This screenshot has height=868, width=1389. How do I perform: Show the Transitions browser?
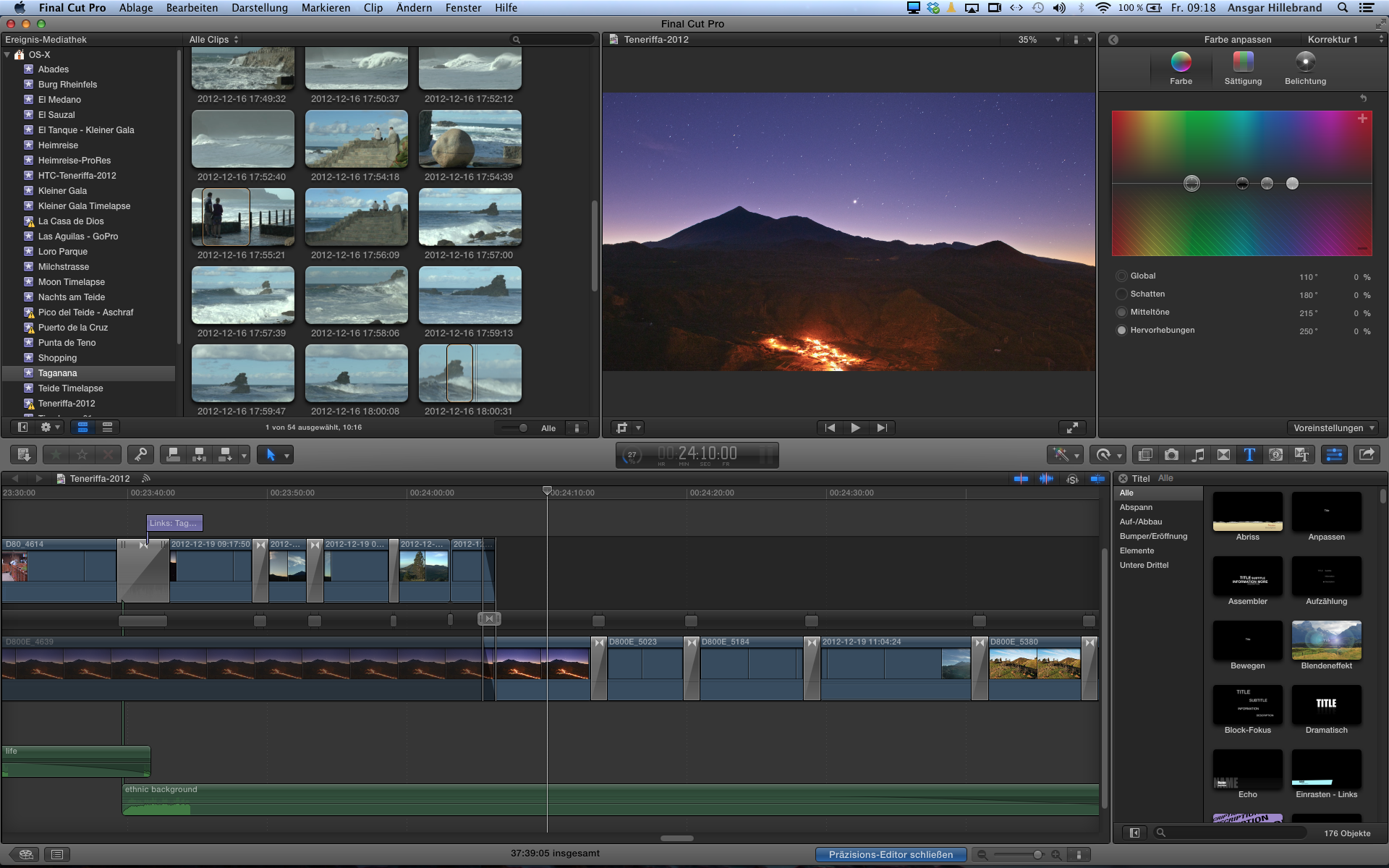[x=1223, y=454]
